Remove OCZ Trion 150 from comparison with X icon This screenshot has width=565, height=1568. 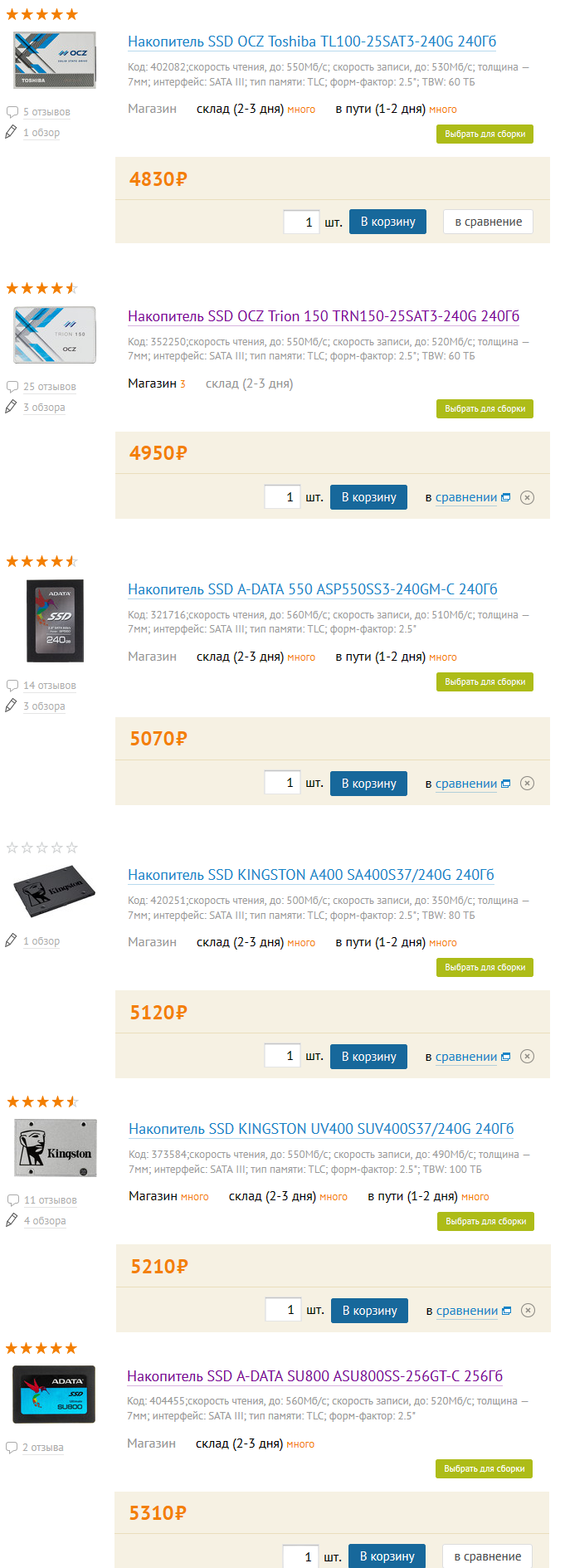point(527,498)
